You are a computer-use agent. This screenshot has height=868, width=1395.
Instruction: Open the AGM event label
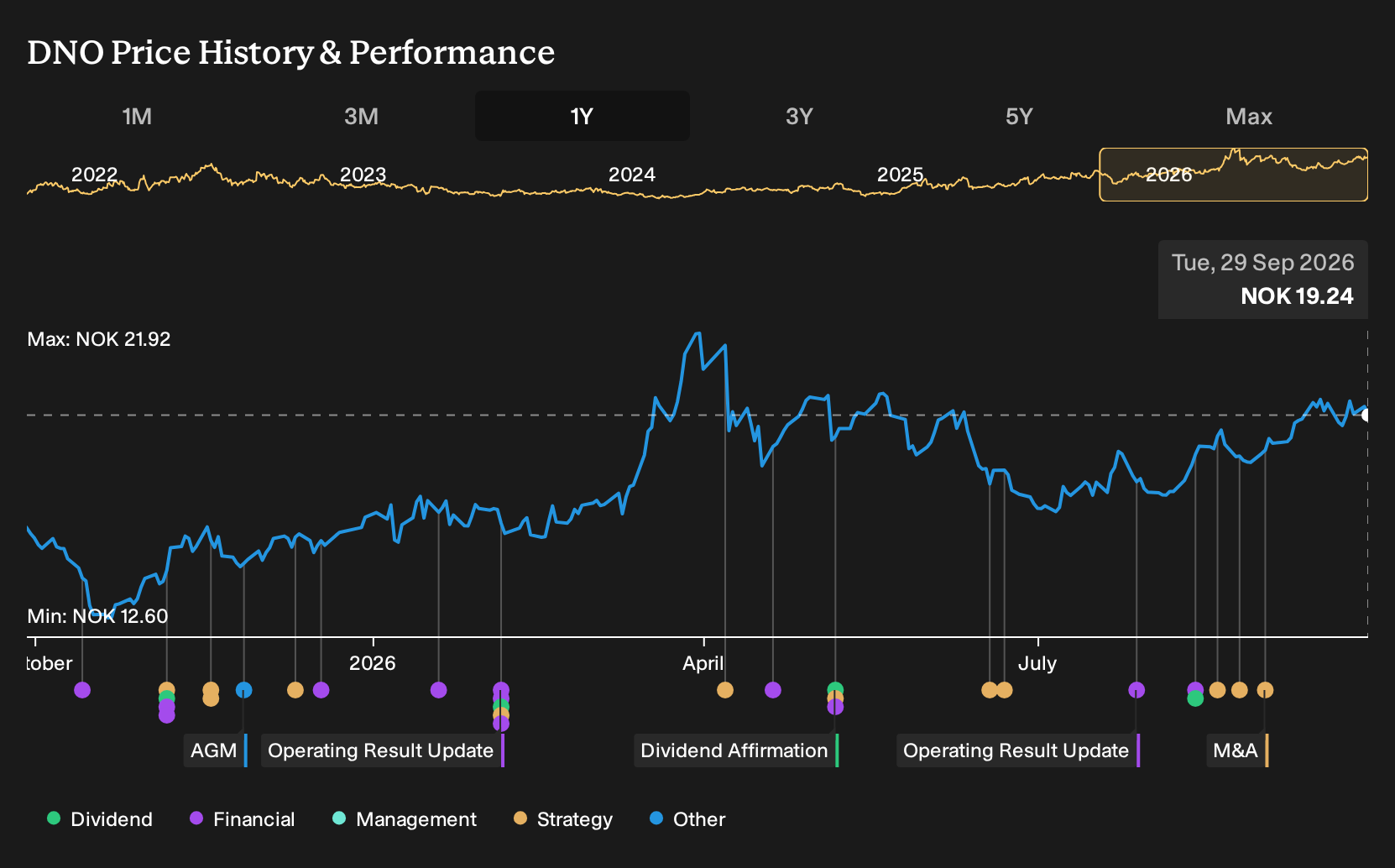216,750
